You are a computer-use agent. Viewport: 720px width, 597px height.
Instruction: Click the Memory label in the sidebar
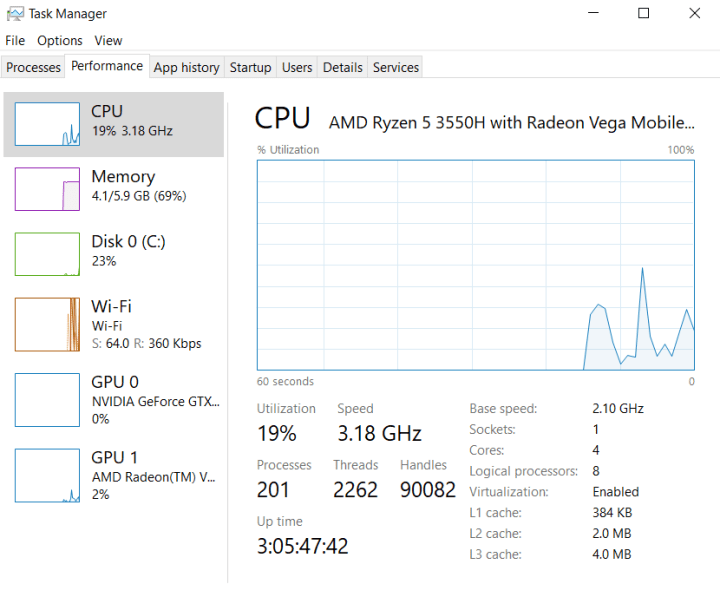[x=124, y=176]
